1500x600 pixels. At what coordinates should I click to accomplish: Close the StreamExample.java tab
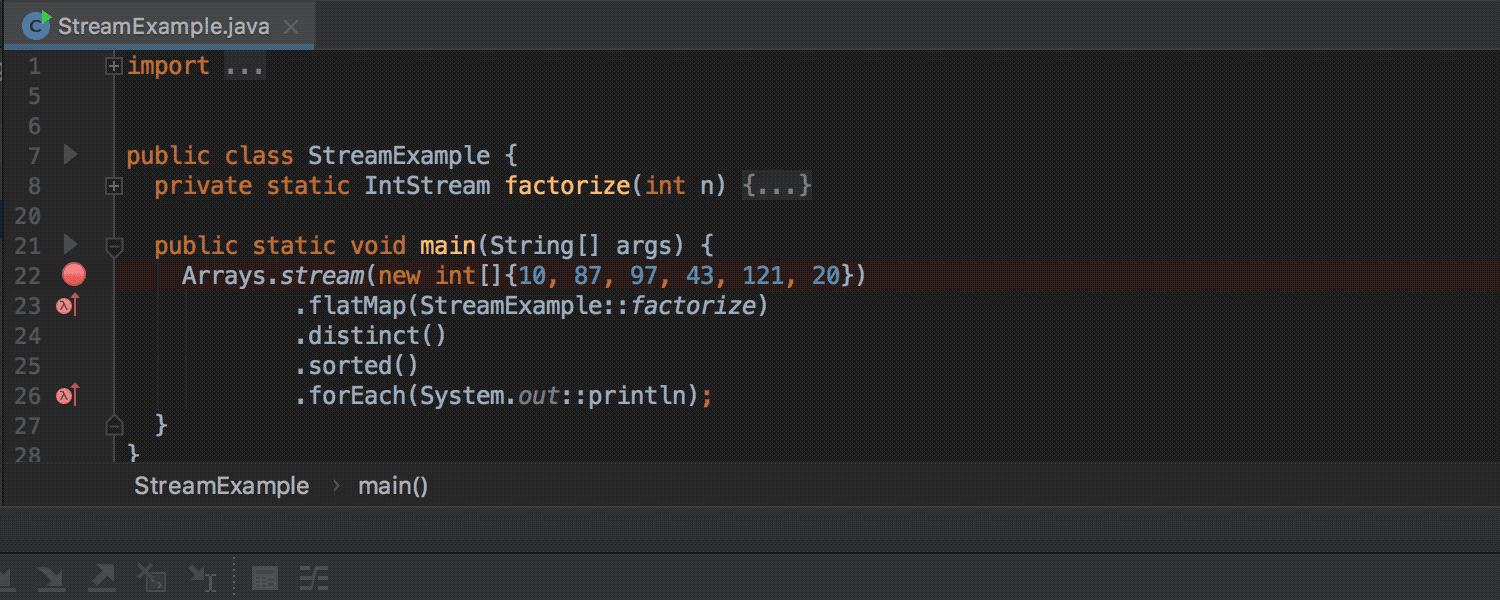click(291, 27)
